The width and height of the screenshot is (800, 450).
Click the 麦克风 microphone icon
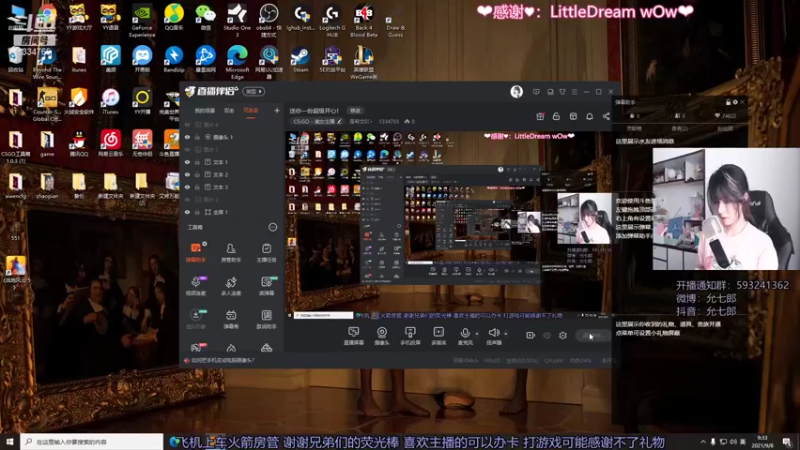click(465, 333)
